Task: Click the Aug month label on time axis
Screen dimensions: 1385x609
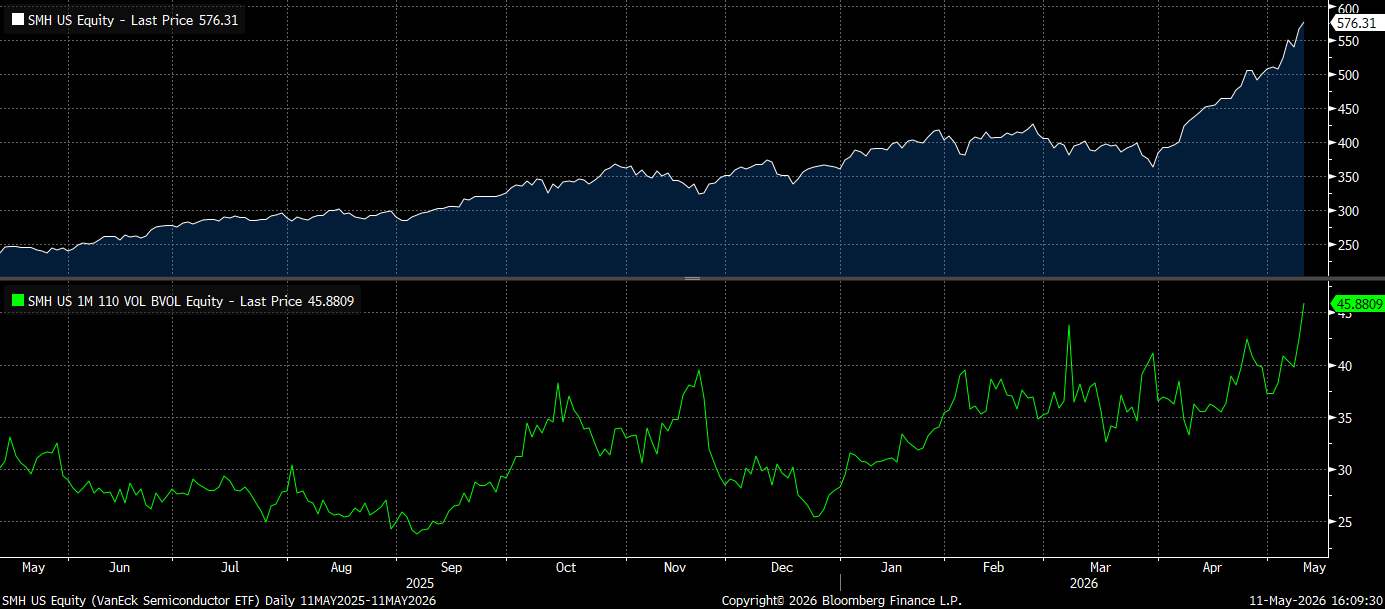Action: [341, 567]
